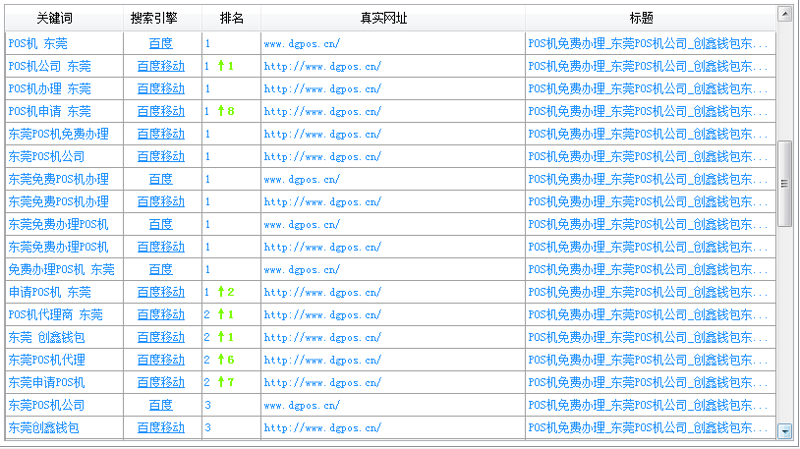Select keyword POS机办理 东莞
This screenshot has height=449, width=800.
(49, 89)
